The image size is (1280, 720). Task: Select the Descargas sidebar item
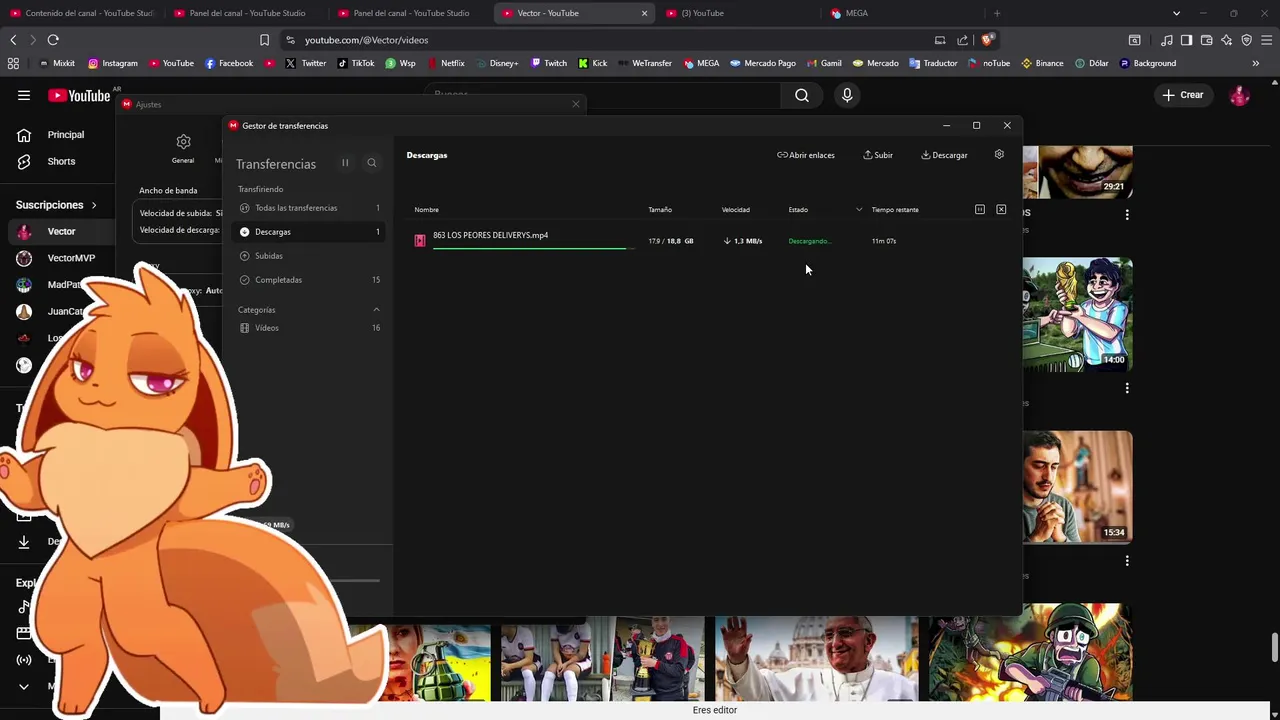(x=309, y=232)
